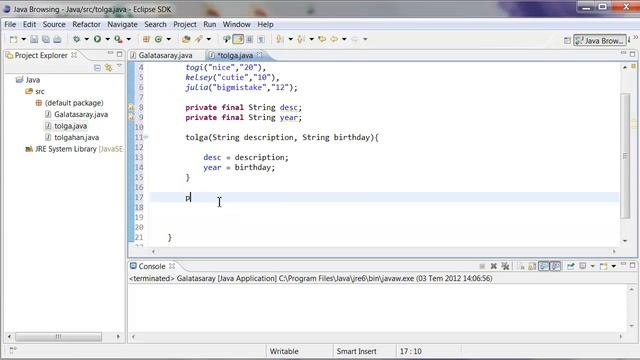This screenshot has width=640, height=360.
Task: Click Collapse All in Project Explorer
Action: coord(97,68)
